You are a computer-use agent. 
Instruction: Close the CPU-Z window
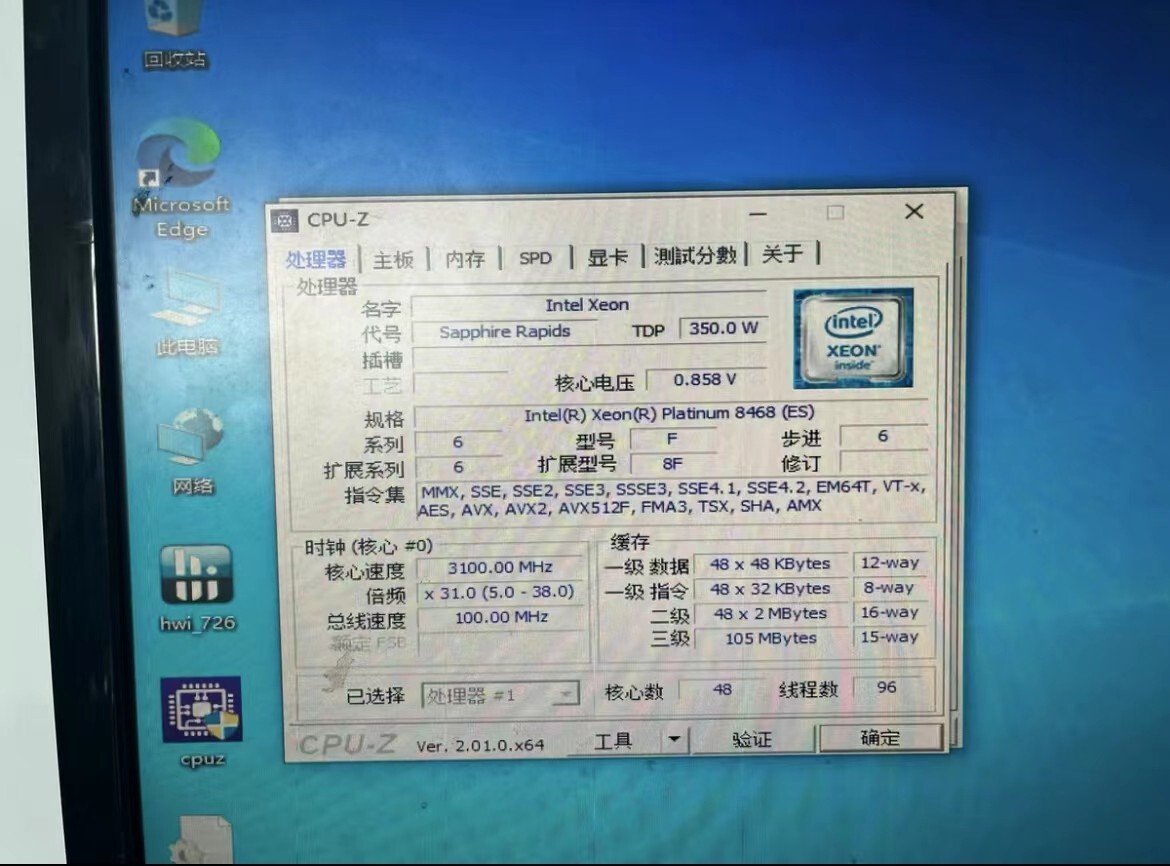point(915,212)
